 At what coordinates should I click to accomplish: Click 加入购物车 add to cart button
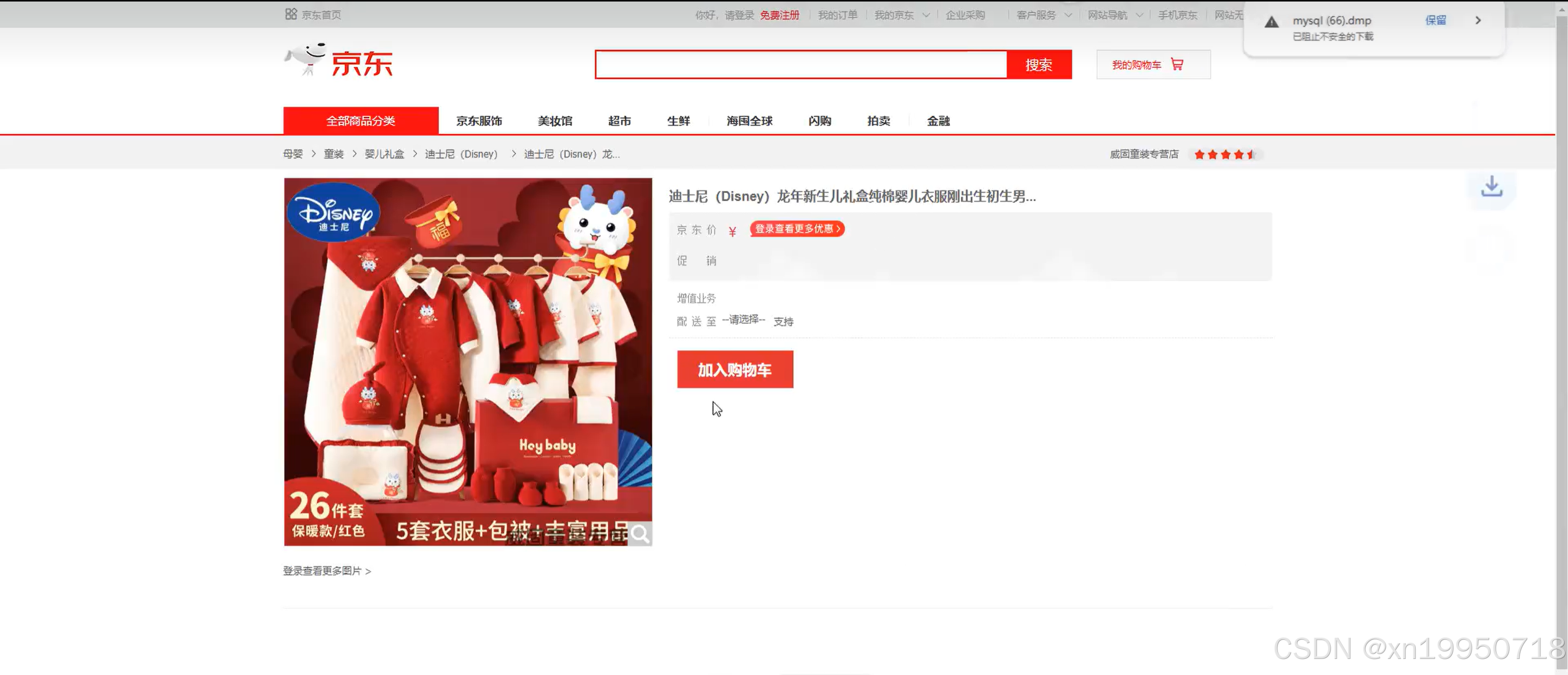click(x=735, y=370)
